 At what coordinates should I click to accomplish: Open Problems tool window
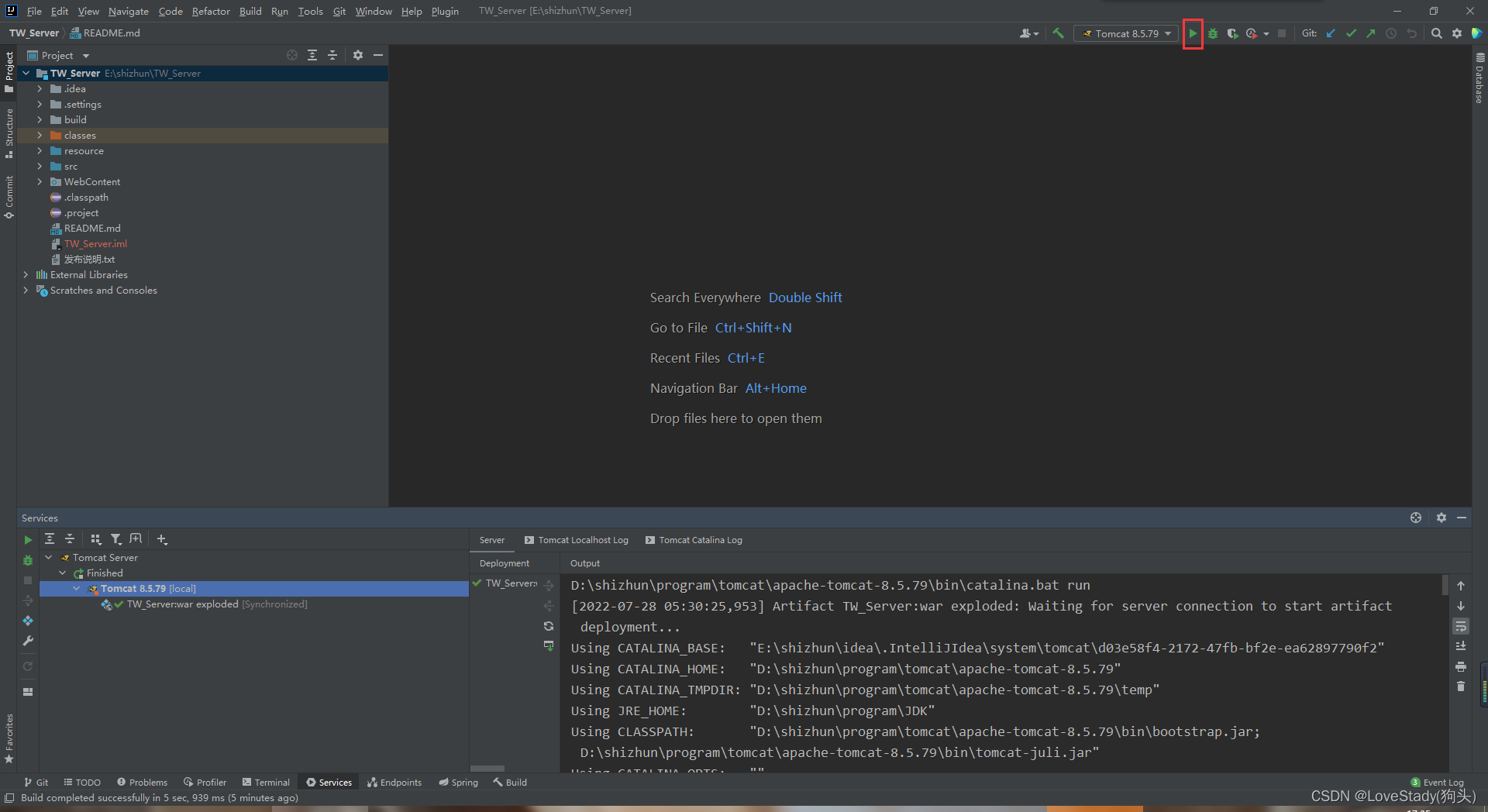click(x=142, y=783)
